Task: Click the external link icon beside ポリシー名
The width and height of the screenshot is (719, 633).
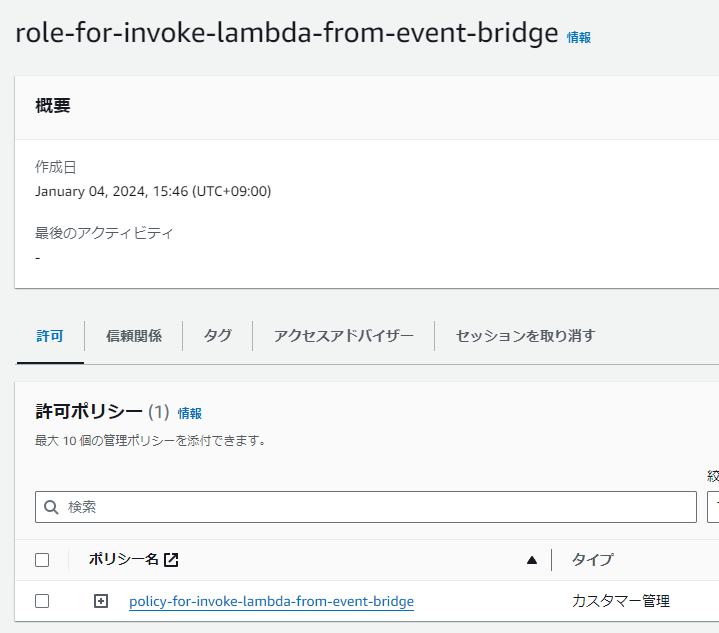Action: [171, 560]
